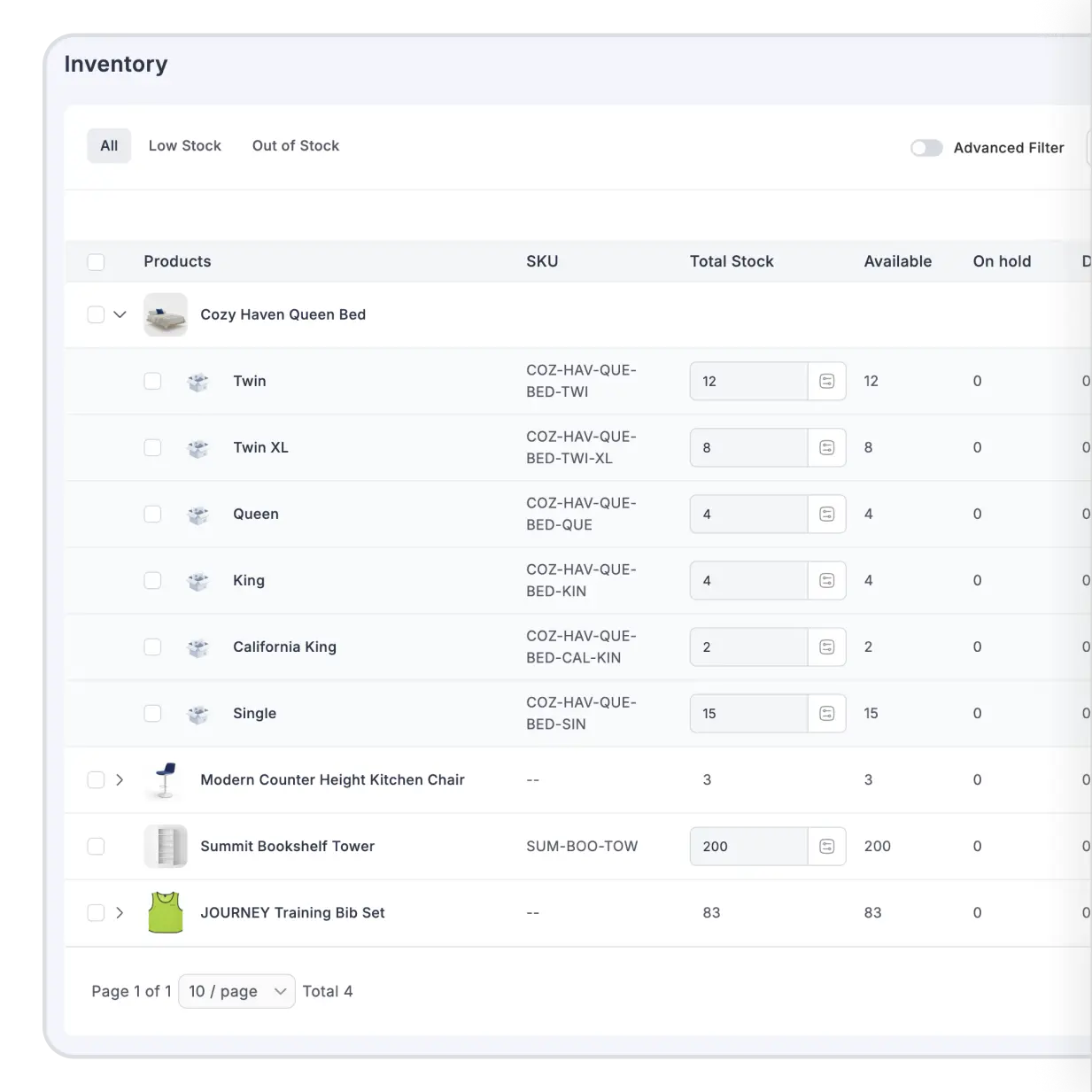Tick the California King variant checkbox
Viewport: 1092px width, 1092px height.
pos(152,647)
